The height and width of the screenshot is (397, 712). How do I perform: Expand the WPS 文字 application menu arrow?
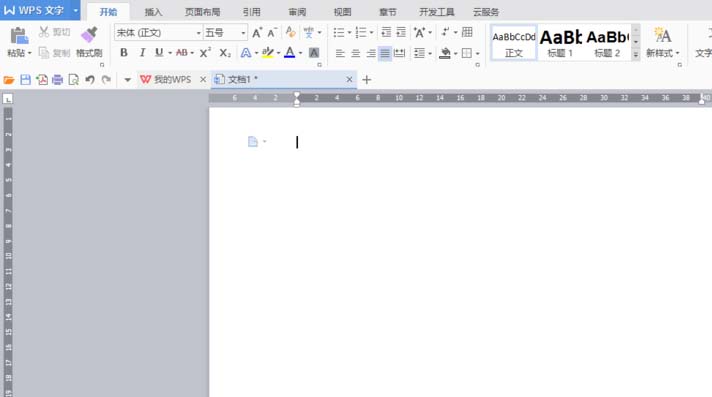tap(75, 10)
